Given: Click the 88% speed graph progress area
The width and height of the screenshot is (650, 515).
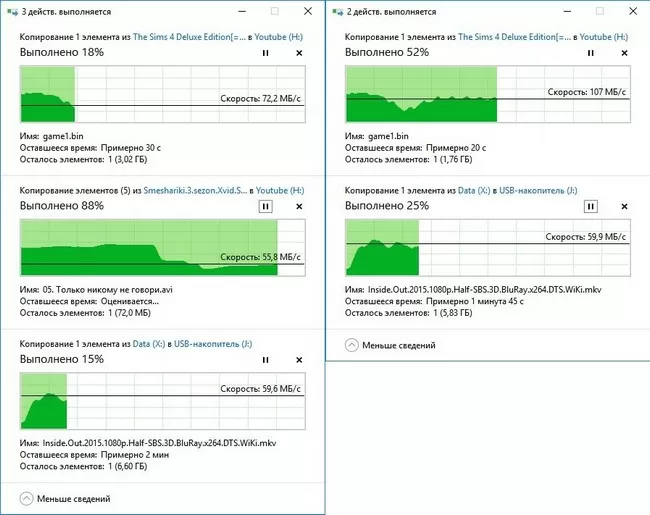Looking at the screenshot, I should tap(163, 248).
